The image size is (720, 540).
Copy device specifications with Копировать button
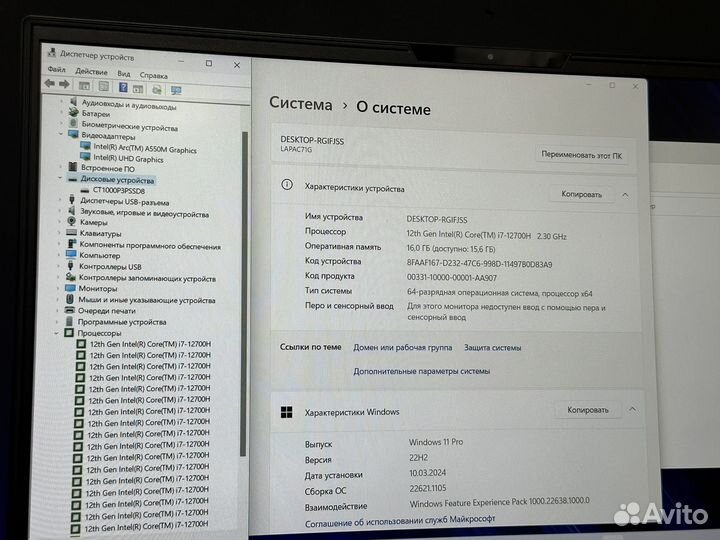pyautogui.click(x=581, y=194)
